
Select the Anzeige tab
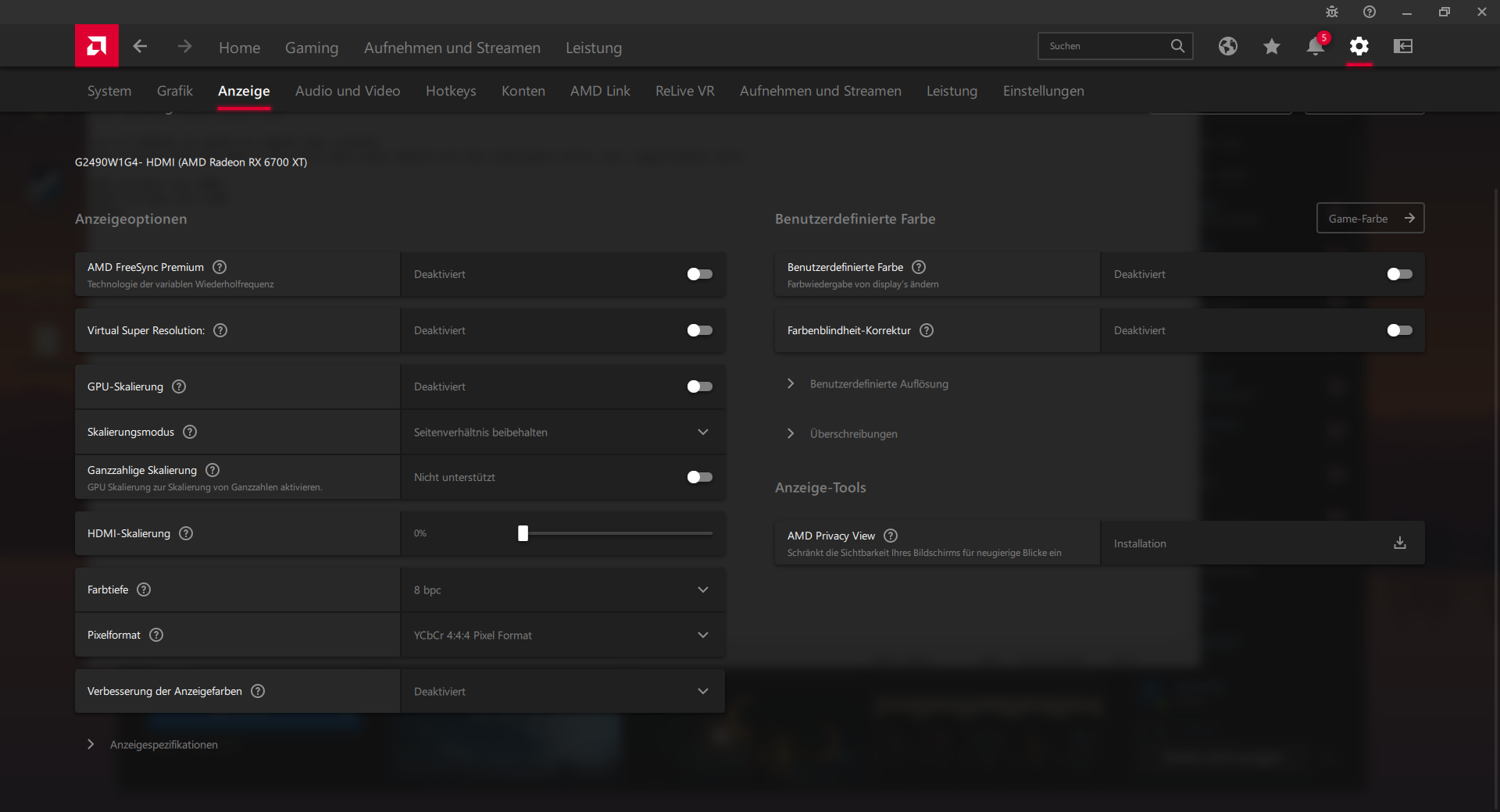coord(244,91)
